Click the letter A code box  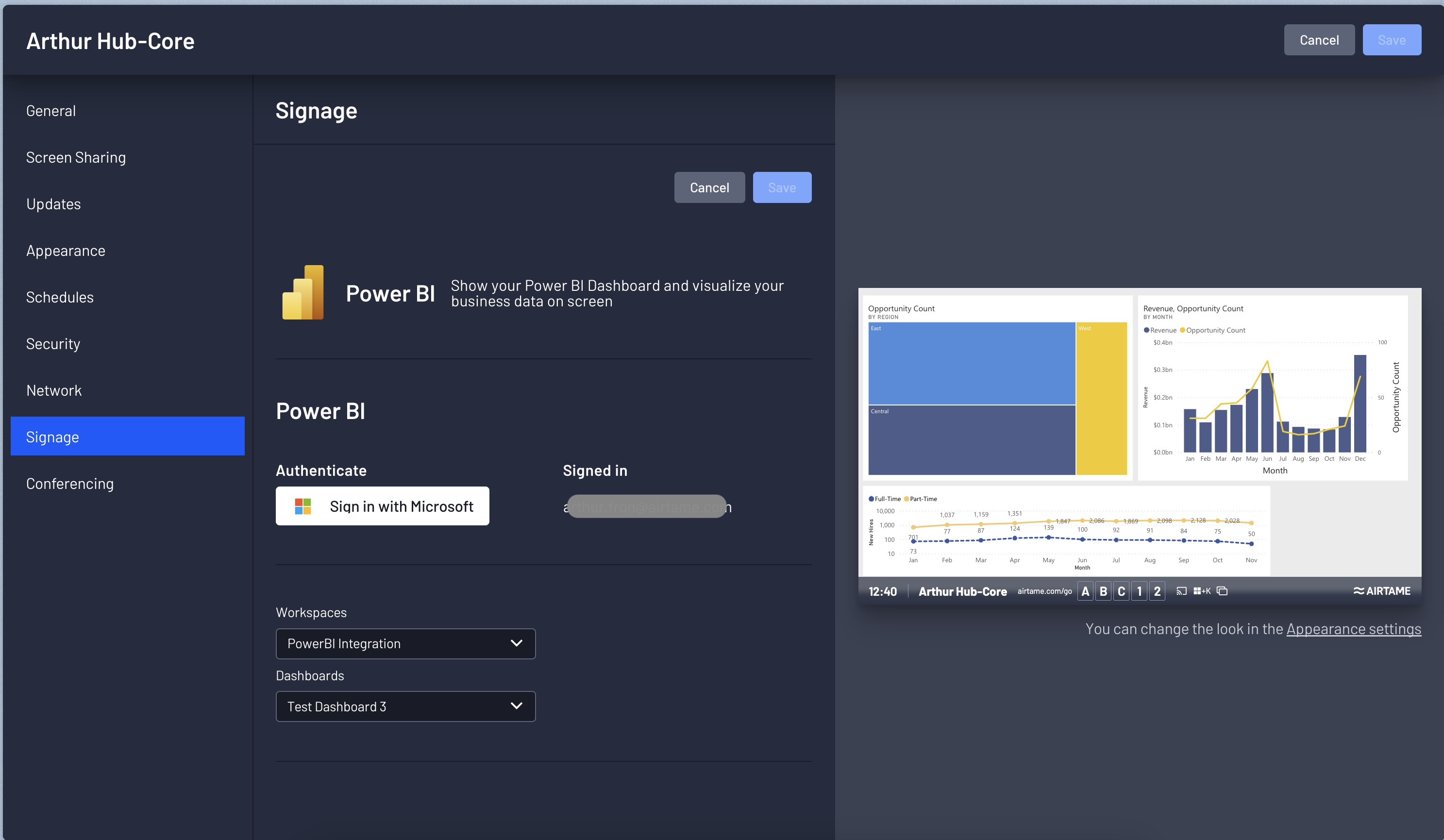[x=1085, y=591]
